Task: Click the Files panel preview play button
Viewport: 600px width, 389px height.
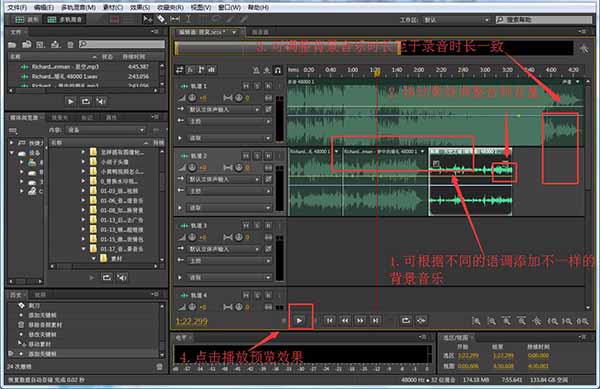Action: point(70,101)
